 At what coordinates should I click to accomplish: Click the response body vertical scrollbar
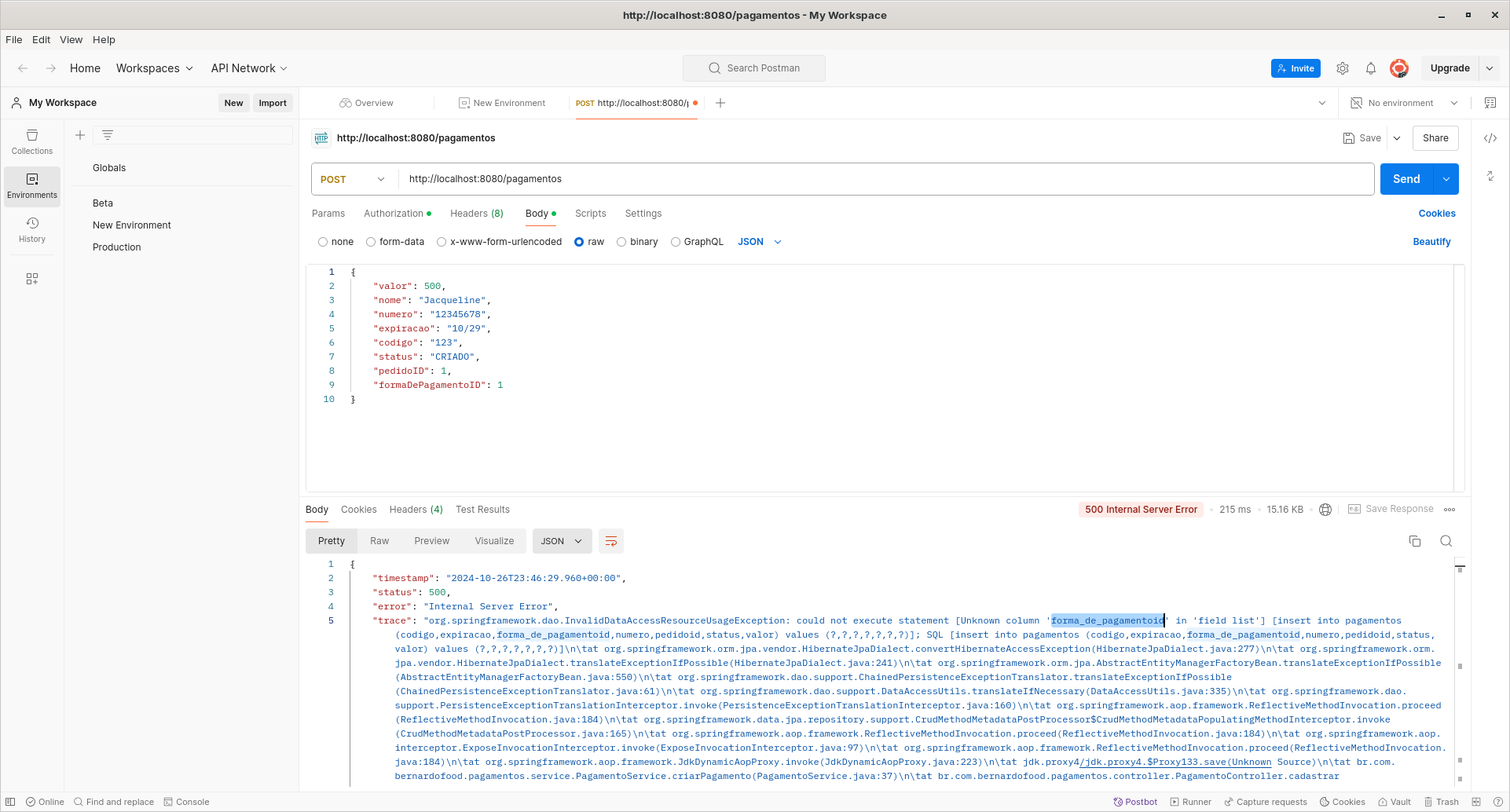(1460, 672)
